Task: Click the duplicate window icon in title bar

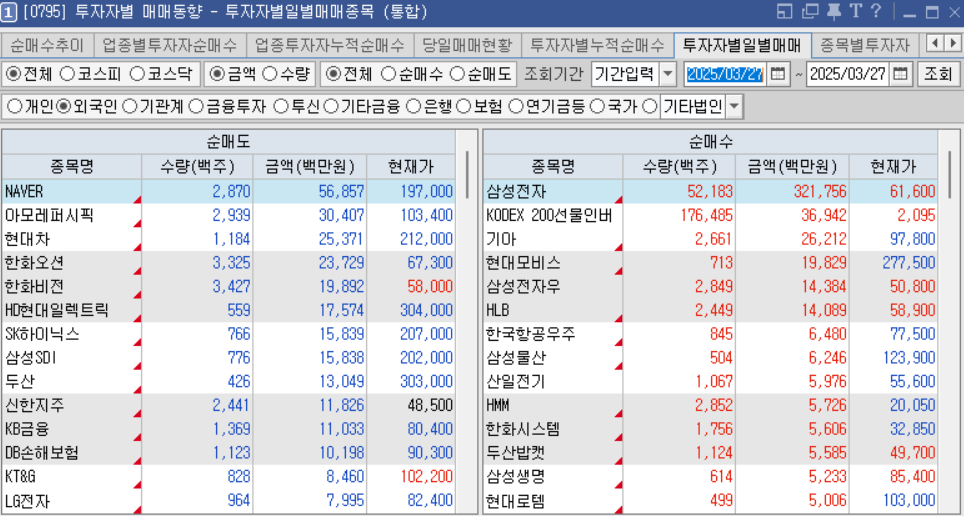Action: [812, 11]
